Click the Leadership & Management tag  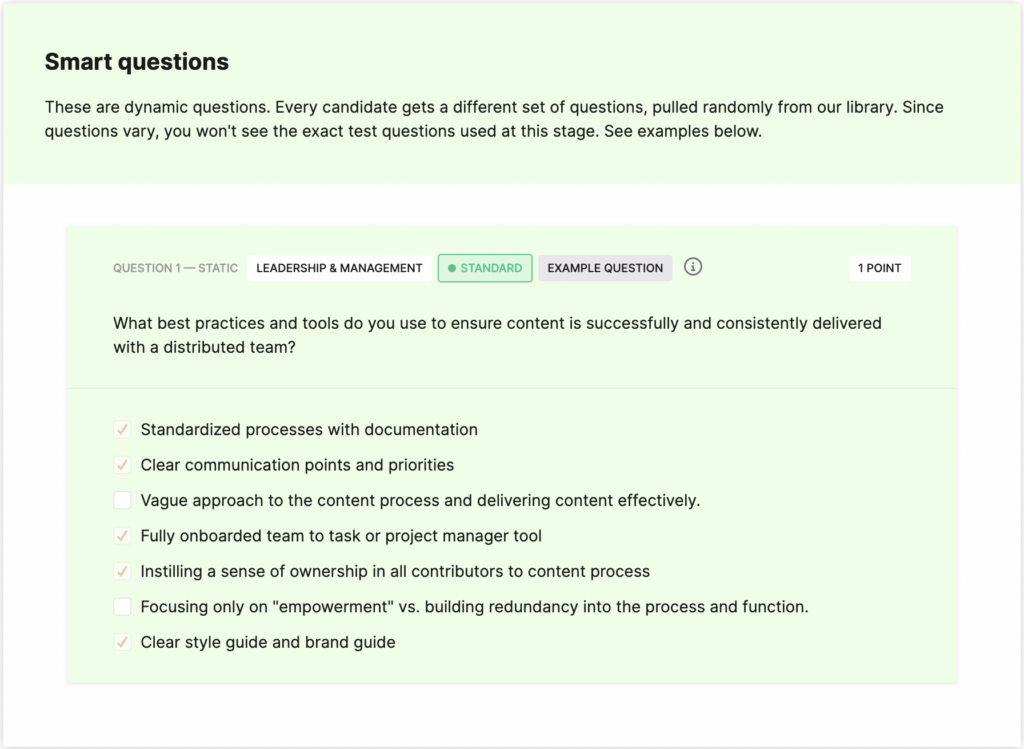tap(339, 268)
